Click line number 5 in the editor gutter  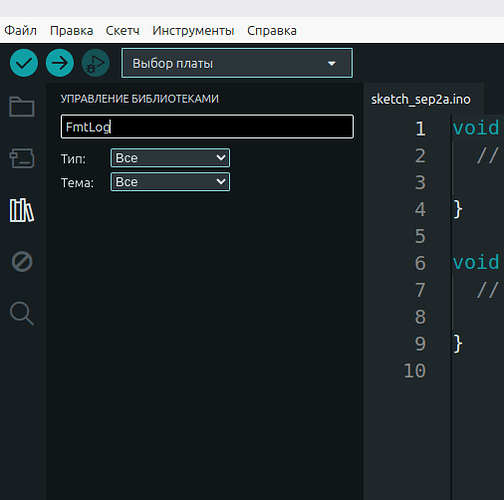(x=420, y=236)
